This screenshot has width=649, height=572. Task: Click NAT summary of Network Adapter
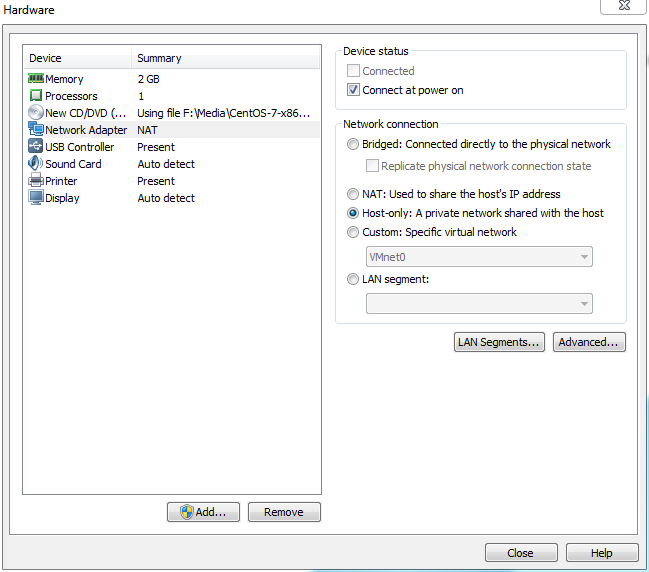pos(147,130)
